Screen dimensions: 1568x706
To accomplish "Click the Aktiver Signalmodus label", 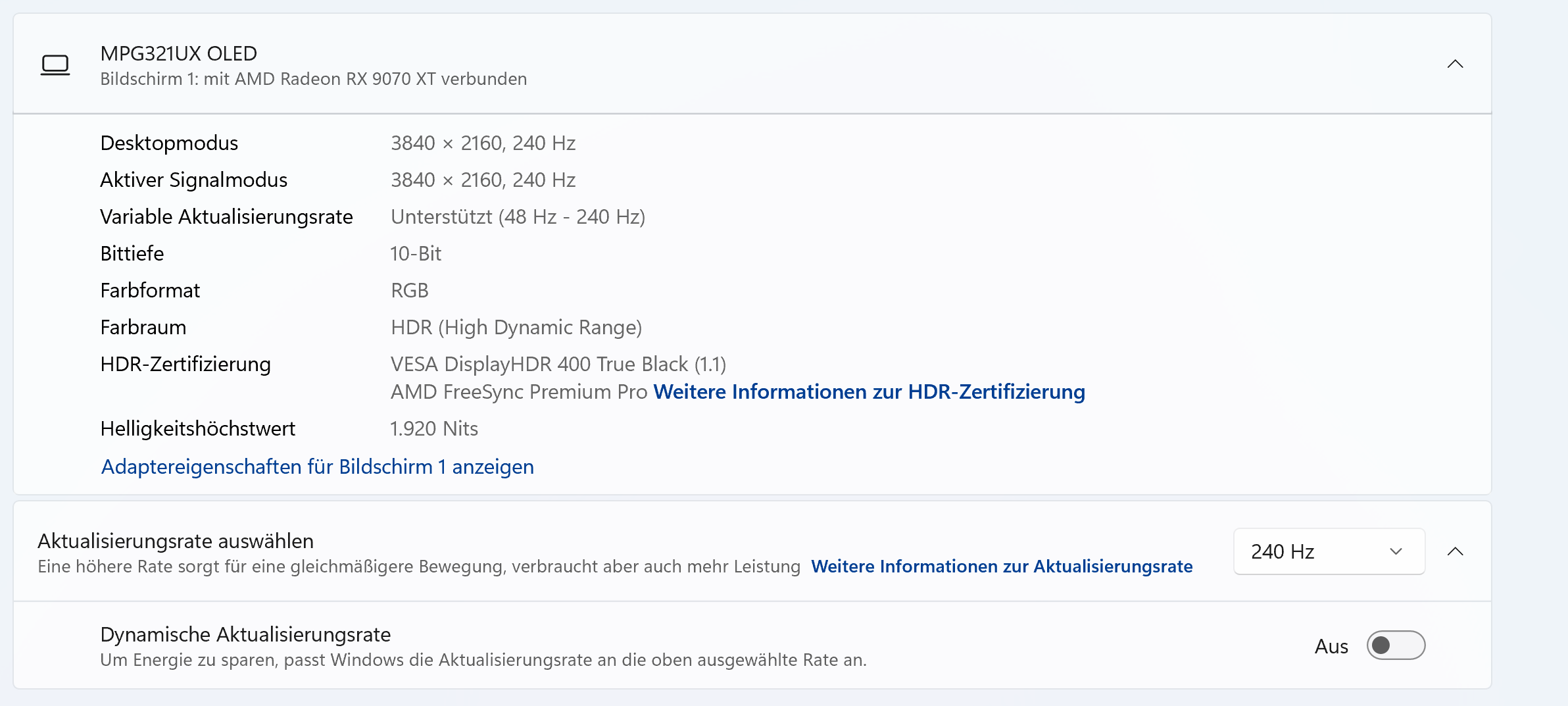I will (x=194, y=180).
